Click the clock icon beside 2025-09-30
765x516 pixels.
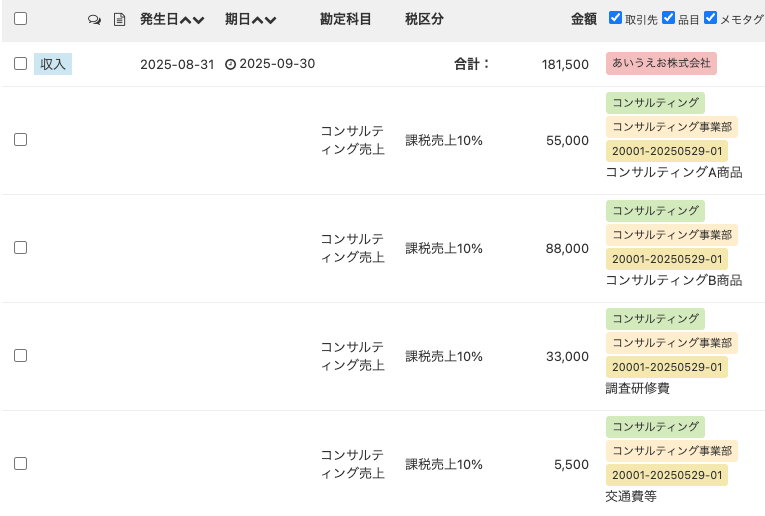(x=230, y=64)
